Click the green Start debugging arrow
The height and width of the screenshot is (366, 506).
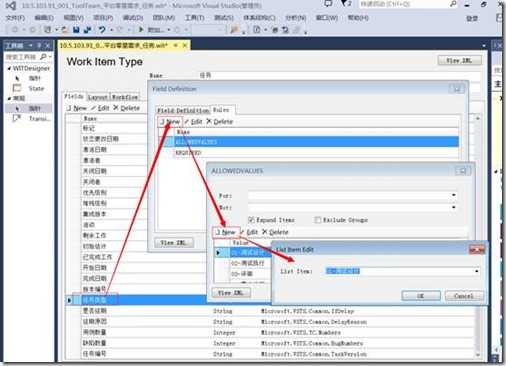[x=141, y=30]
